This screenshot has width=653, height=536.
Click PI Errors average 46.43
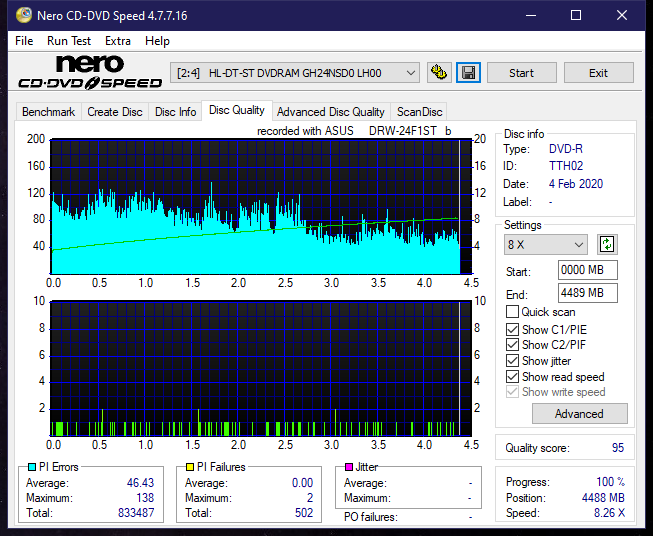click(x=140, y=483)
